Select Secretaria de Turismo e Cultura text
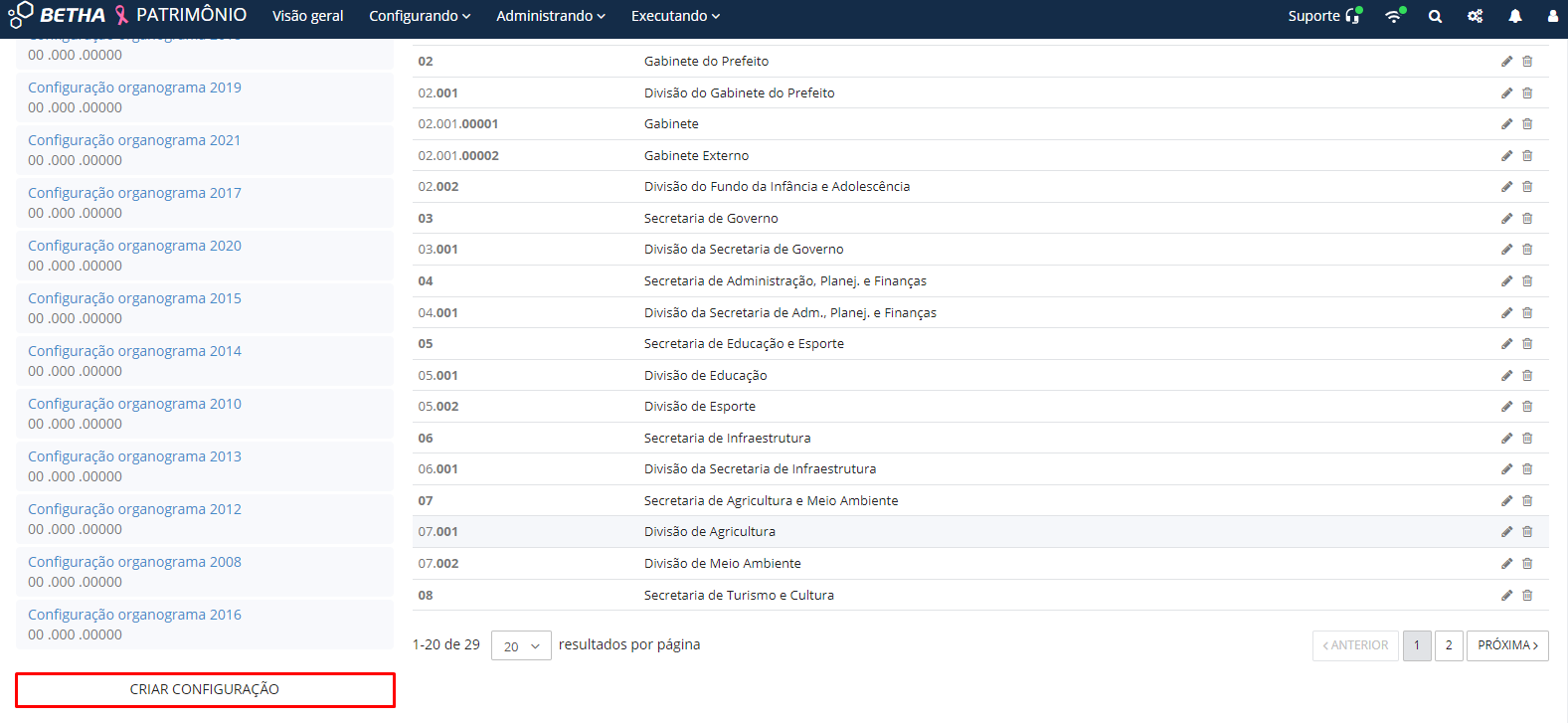 pyautogui.click(x=739, y=596)
